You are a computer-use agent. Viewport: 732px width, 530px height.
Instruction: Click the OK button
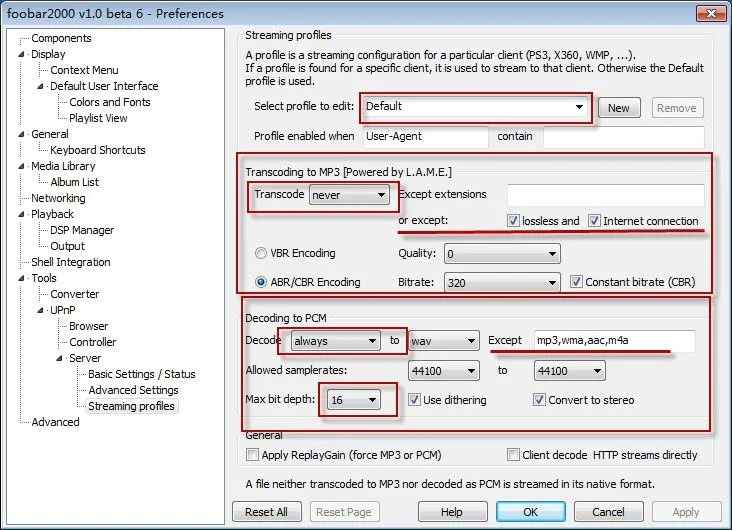pyautogui.click(x=530, y=512)
